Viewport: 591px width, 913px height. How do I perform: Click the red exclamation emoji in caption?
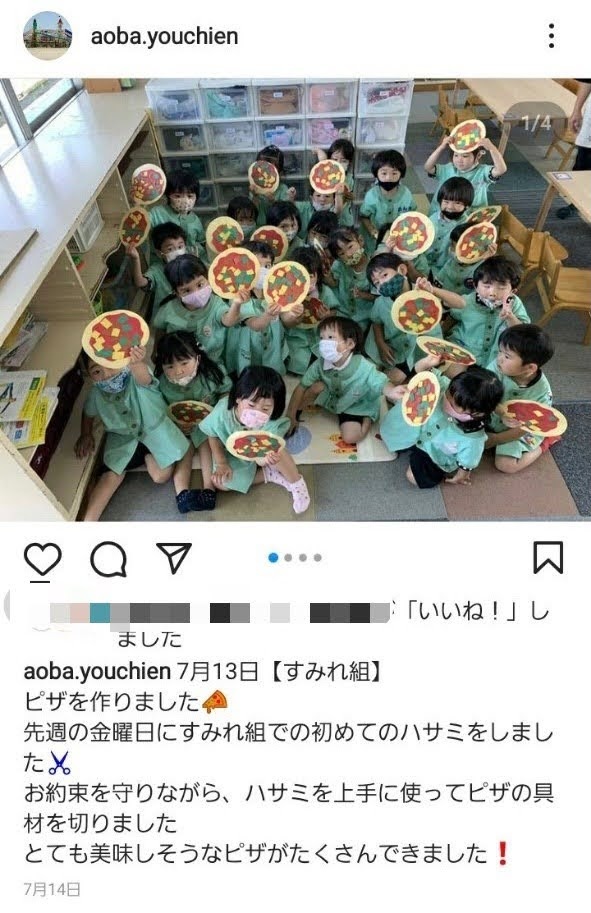coord(502,854)
